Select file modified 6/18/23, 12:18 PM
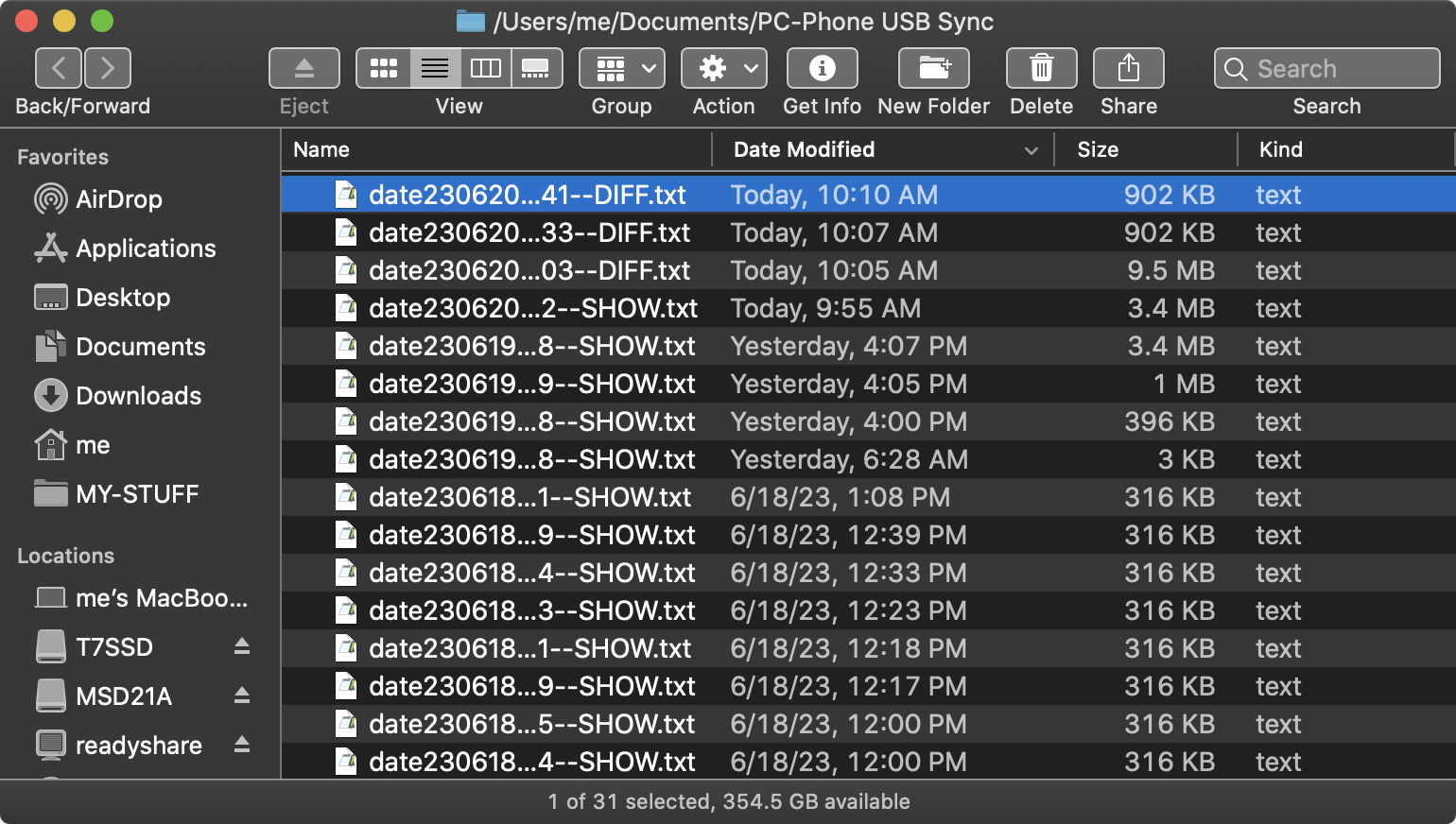Viewport: 1456px width, 824px height. (x=868, y=648)
